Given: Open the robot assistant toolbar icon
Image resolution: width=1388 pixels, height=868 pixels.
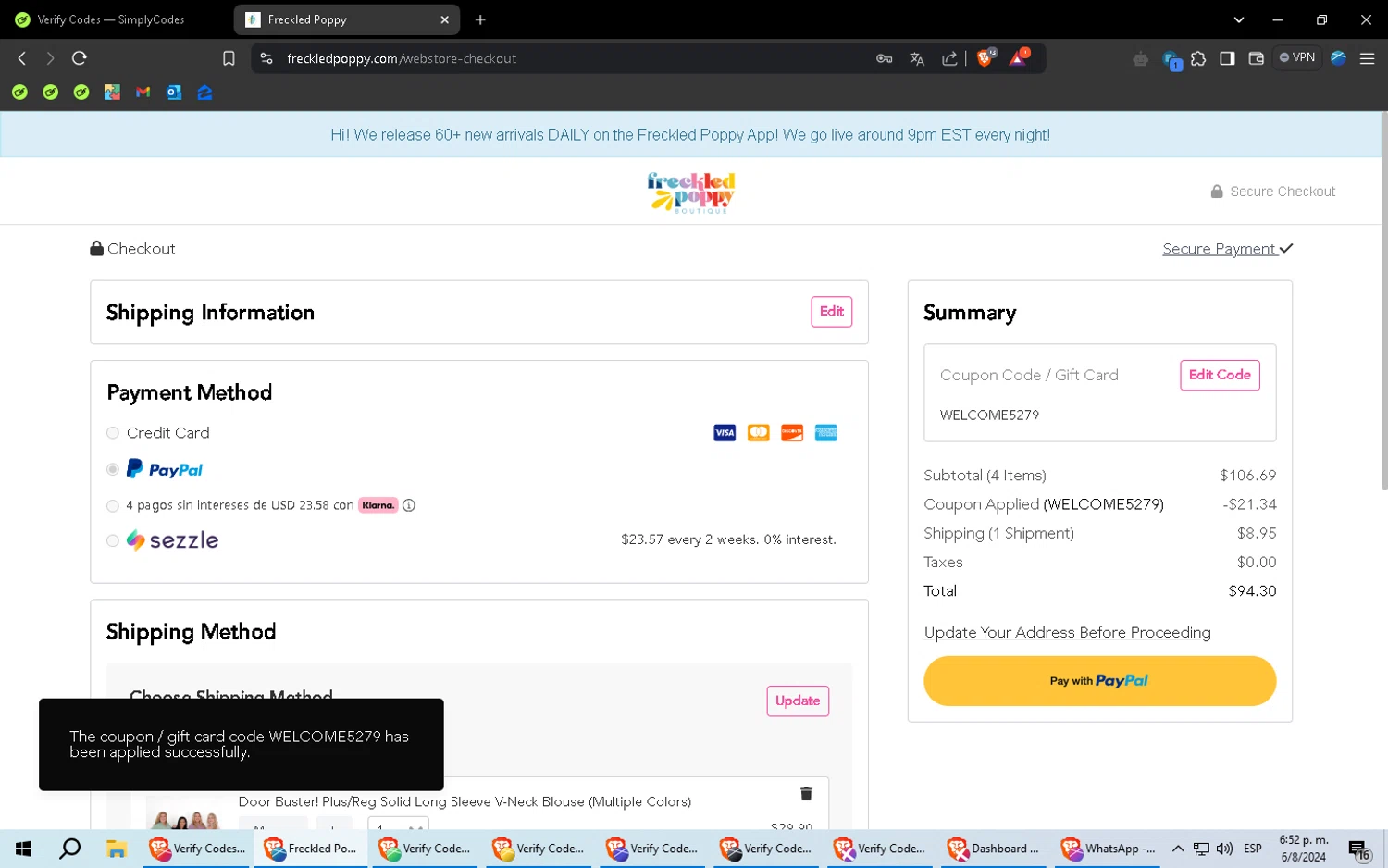Looking at the screenshot, I should pos(1140,58).
